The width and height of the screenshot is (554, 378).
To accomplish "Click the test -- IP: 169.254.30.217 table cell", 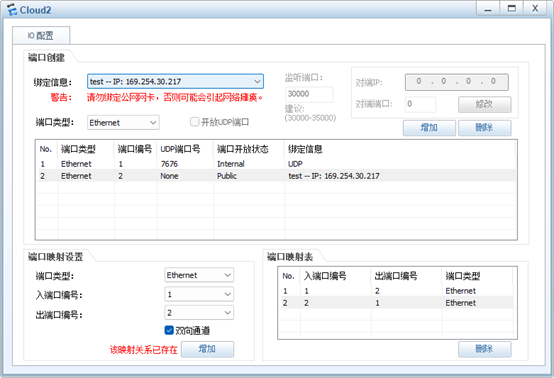I will pos(334,176).
